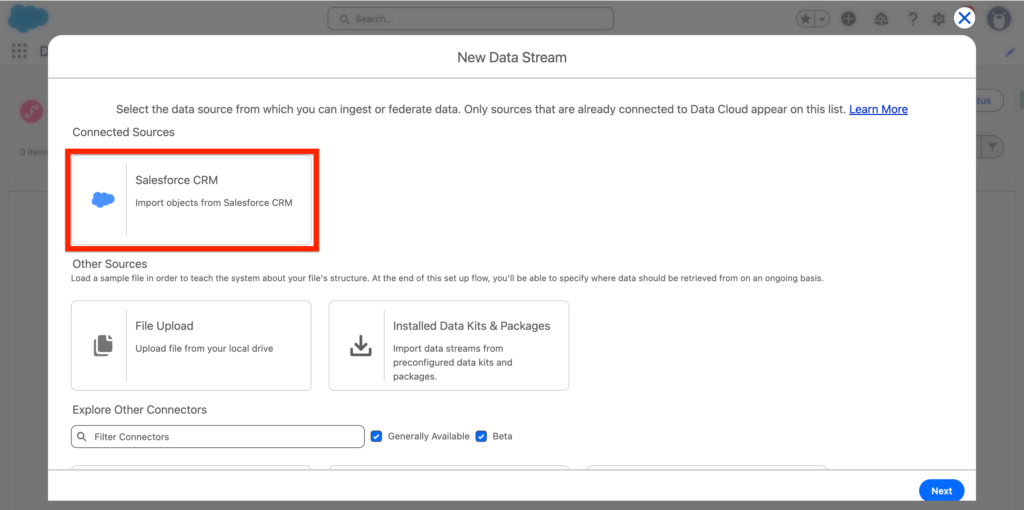Open the Trailhead guidance icon

tap(881, 19)
